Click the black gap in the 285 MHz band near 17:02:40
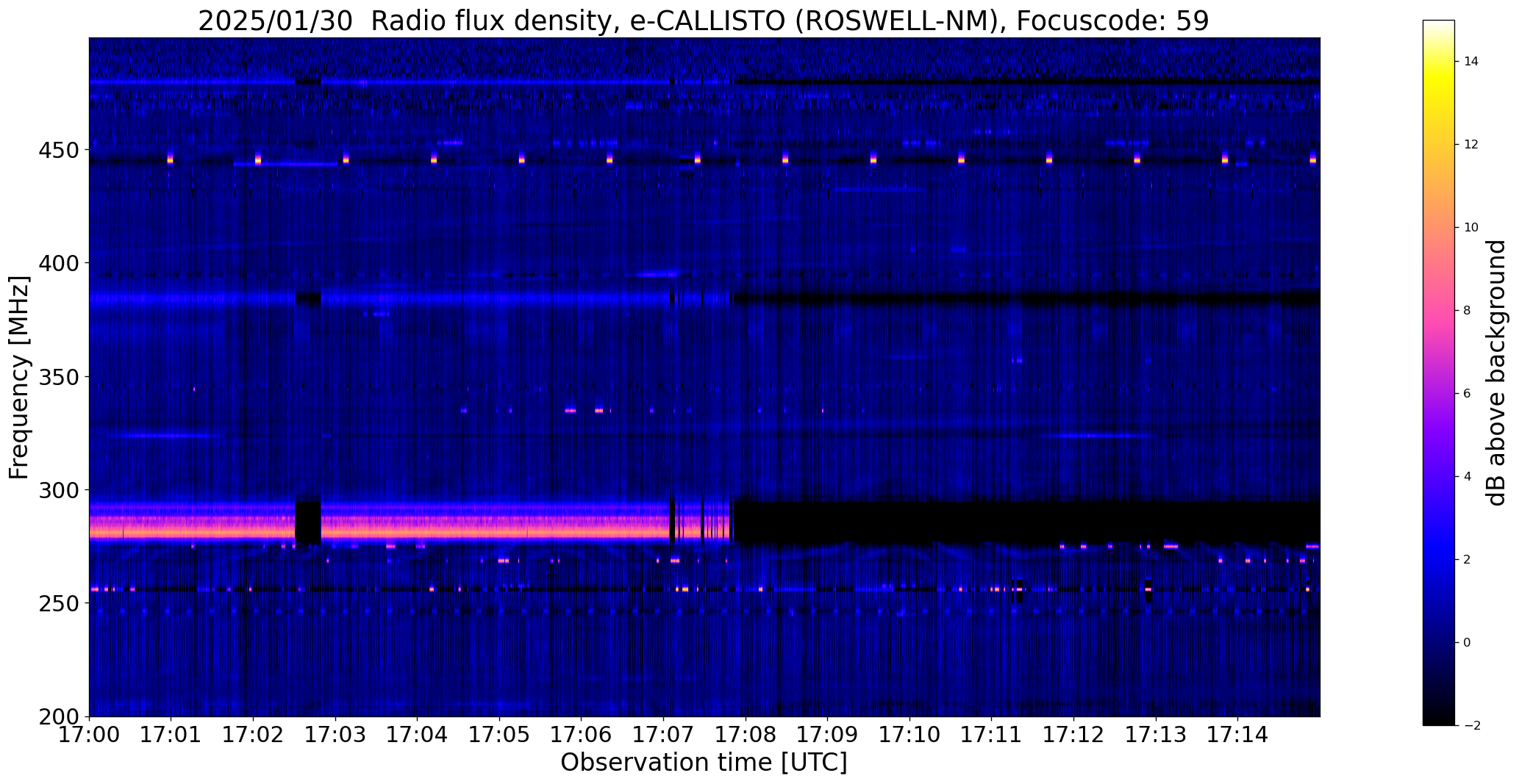The height and width of the screenshot is (784, 1519). (308, 522)
